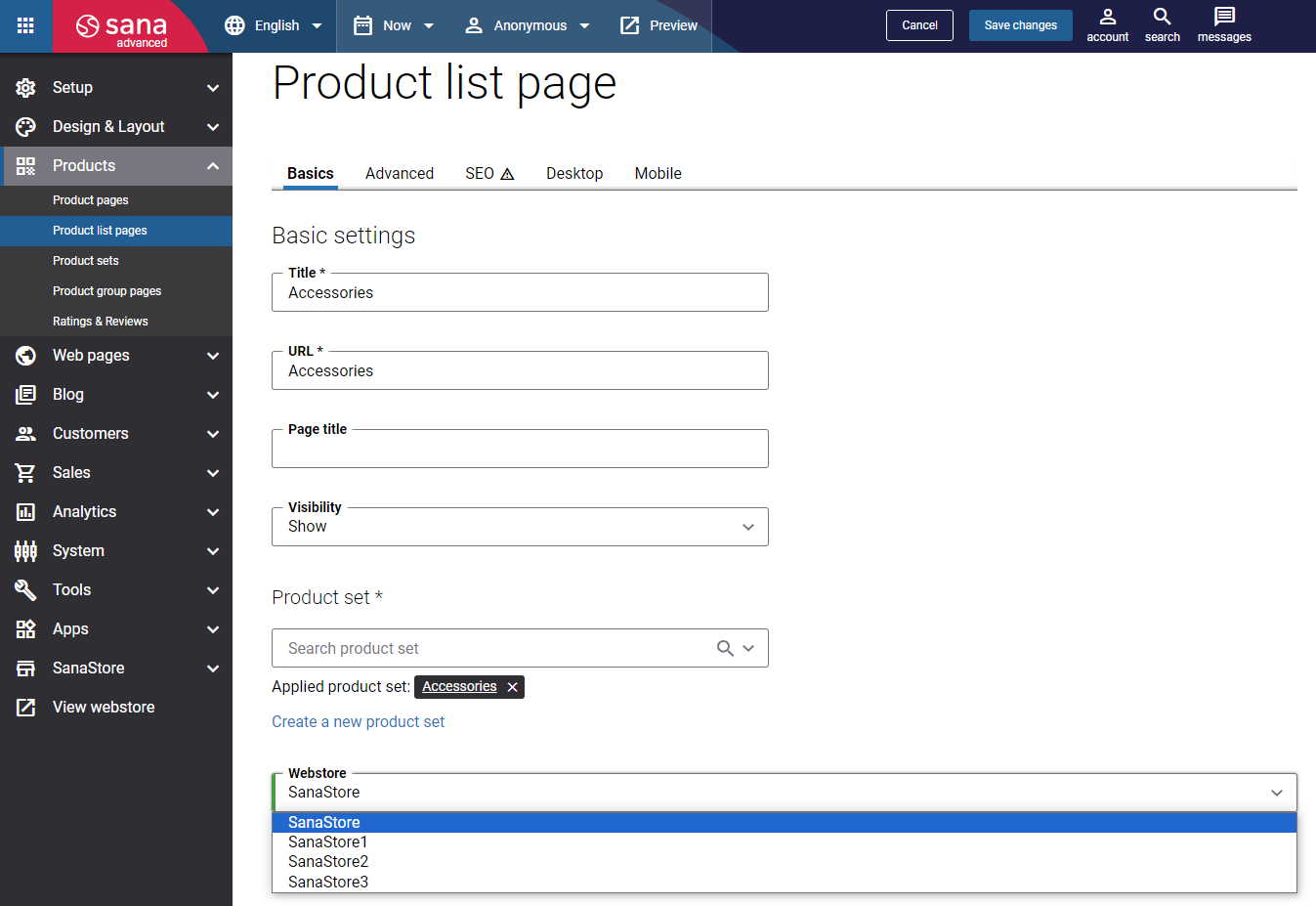Click the Sana advanced logo
1316x906 pixels.
click(x=122, y=28)
